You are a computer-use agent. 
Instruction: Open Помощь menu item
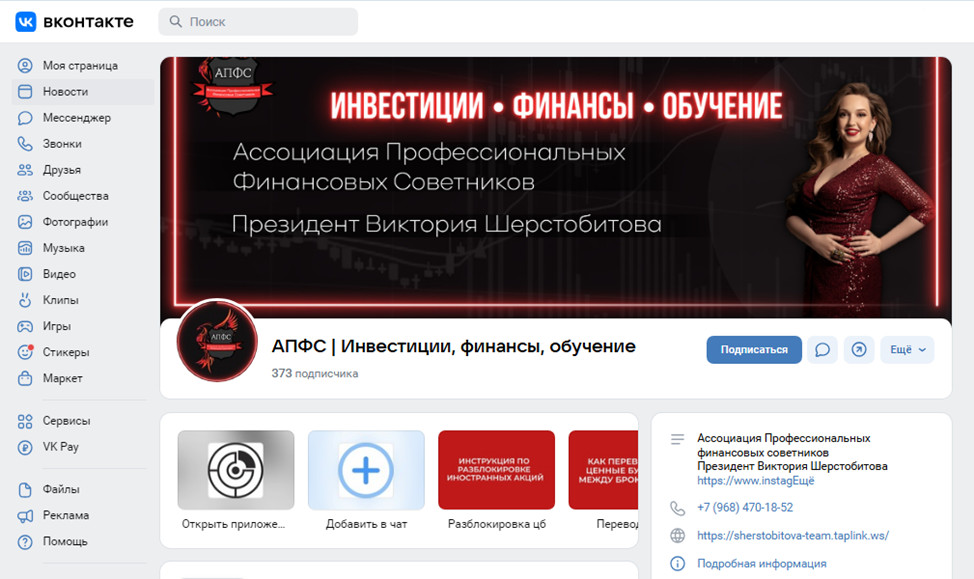(83, 542)
